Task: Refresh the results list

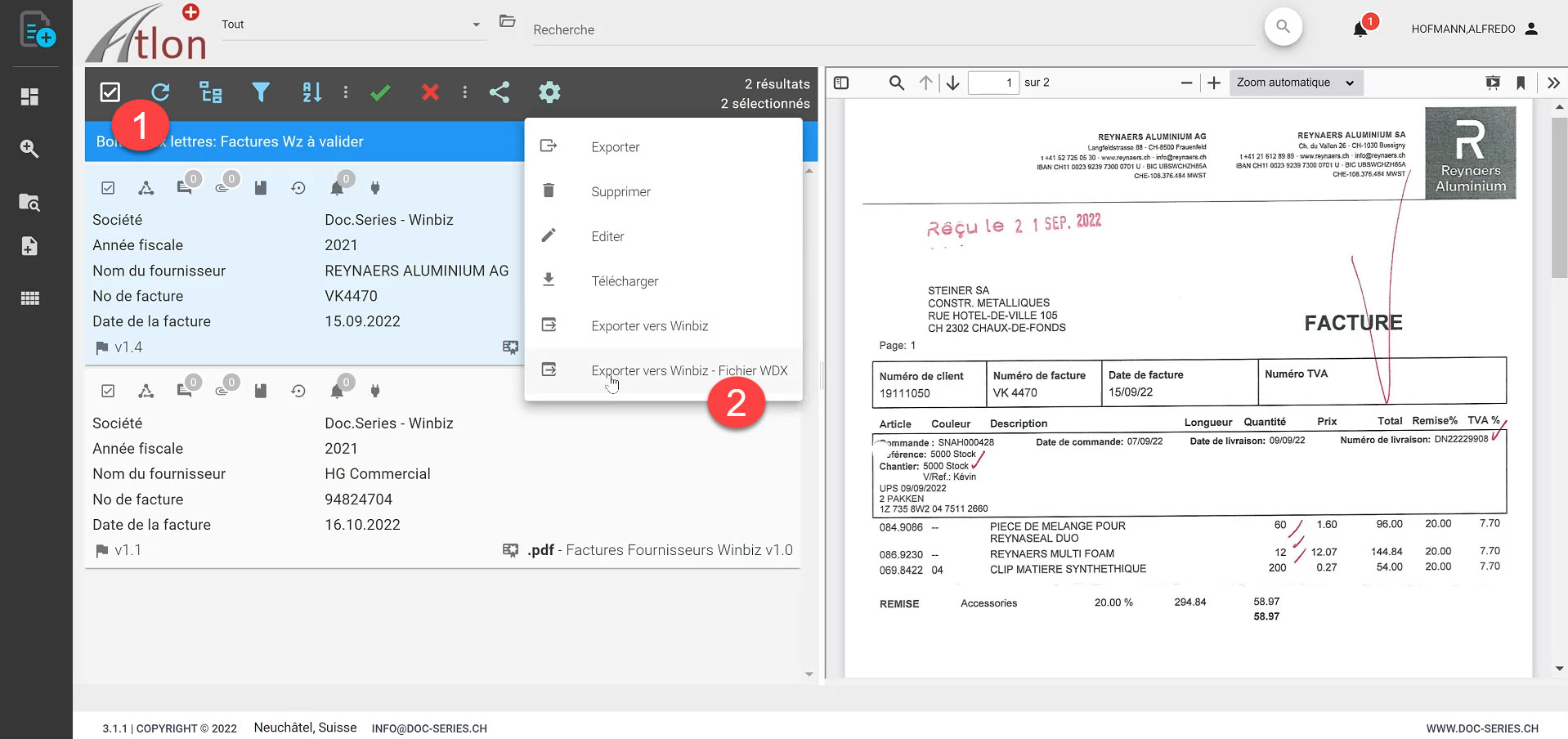Action: pyautogui.click(x=160, y=92)
